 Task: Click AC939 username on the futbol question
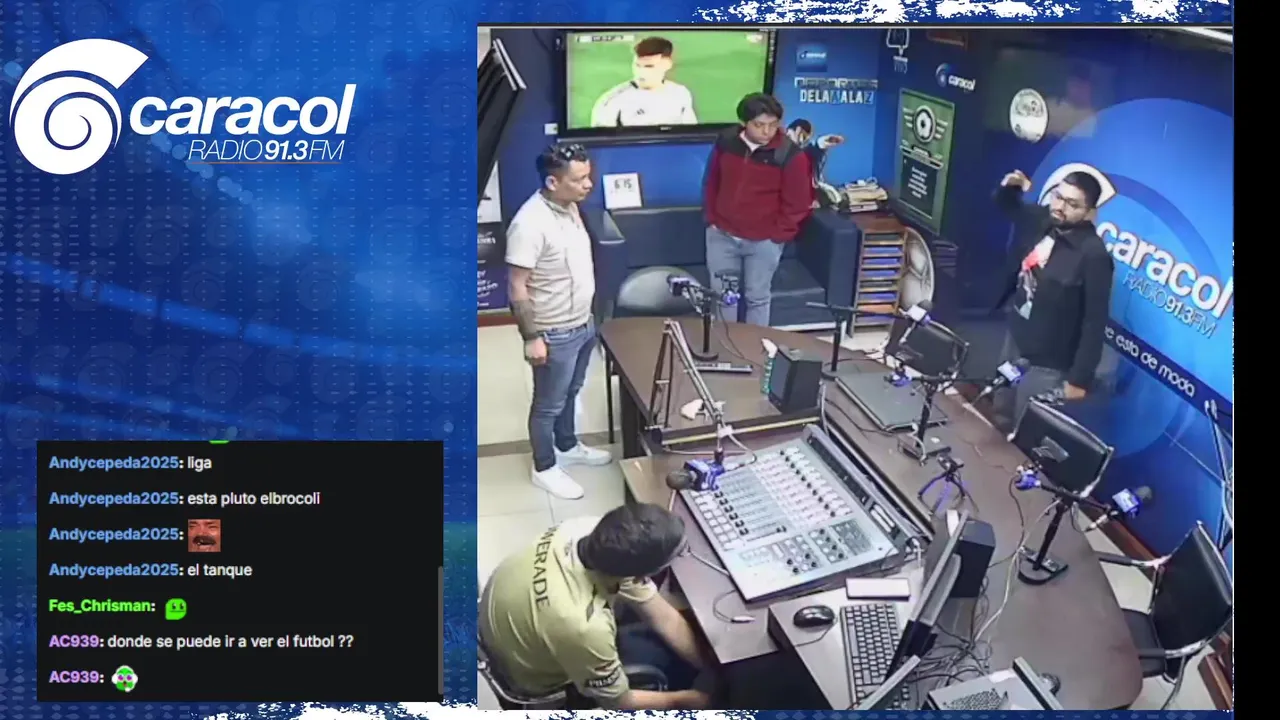click(75, 642)
